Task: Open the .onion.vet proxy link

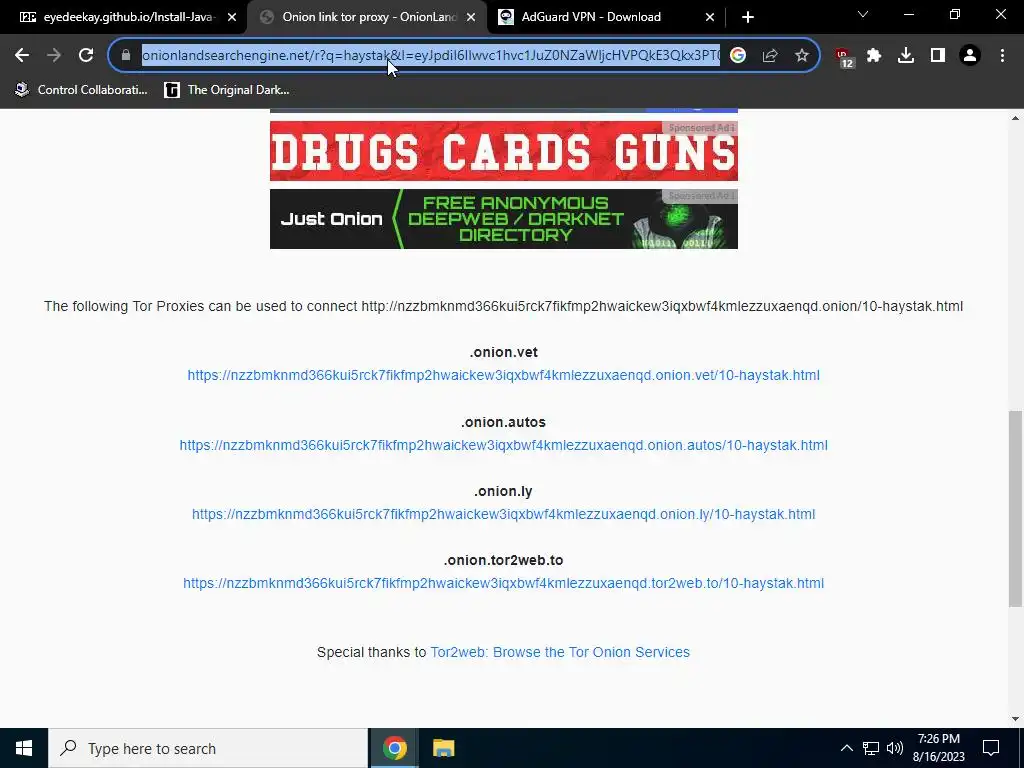Action: pos(504,376)
